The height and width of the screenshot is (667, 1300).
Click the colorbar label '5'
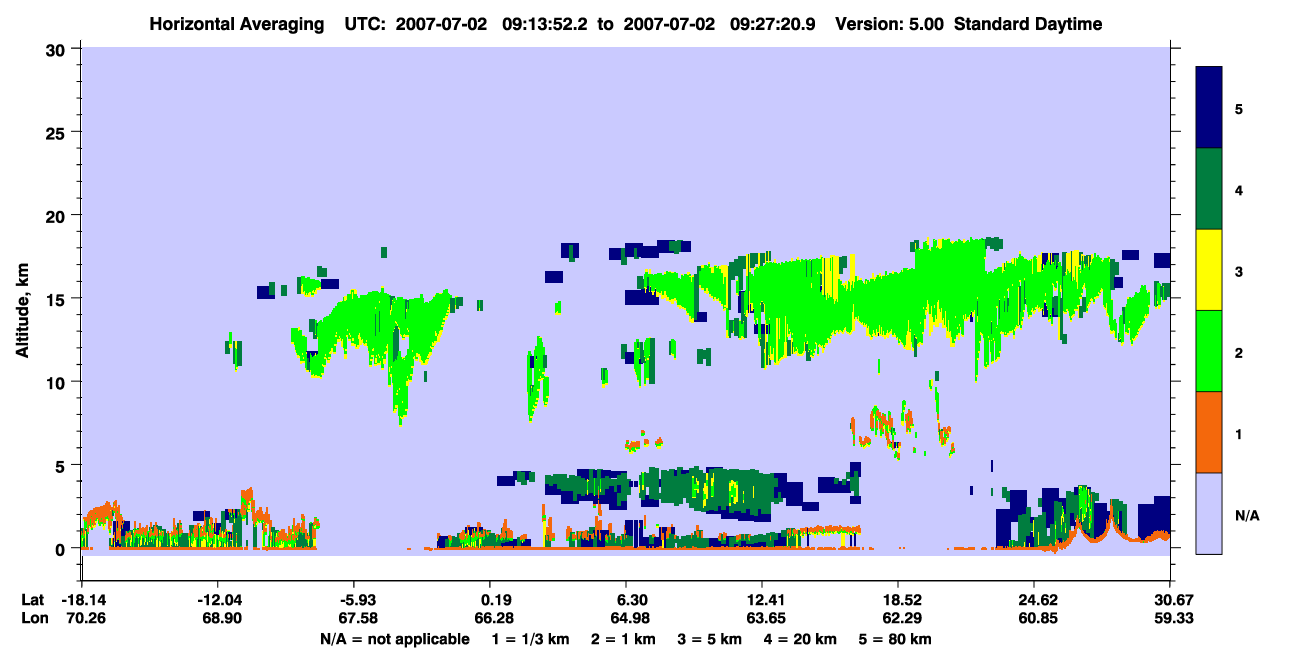click(x=1239, y=108)
